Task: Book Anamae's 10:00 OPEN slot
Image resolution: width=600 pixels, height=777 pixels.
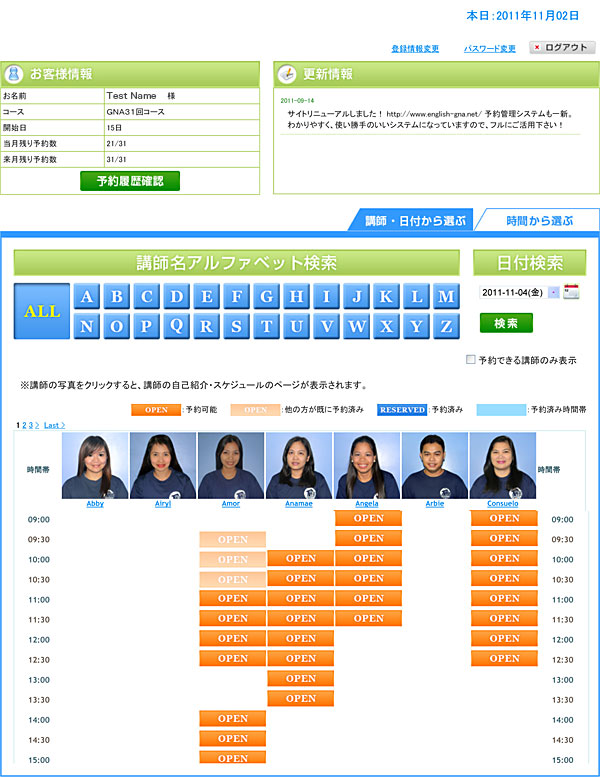Action: tap(300, 558)
